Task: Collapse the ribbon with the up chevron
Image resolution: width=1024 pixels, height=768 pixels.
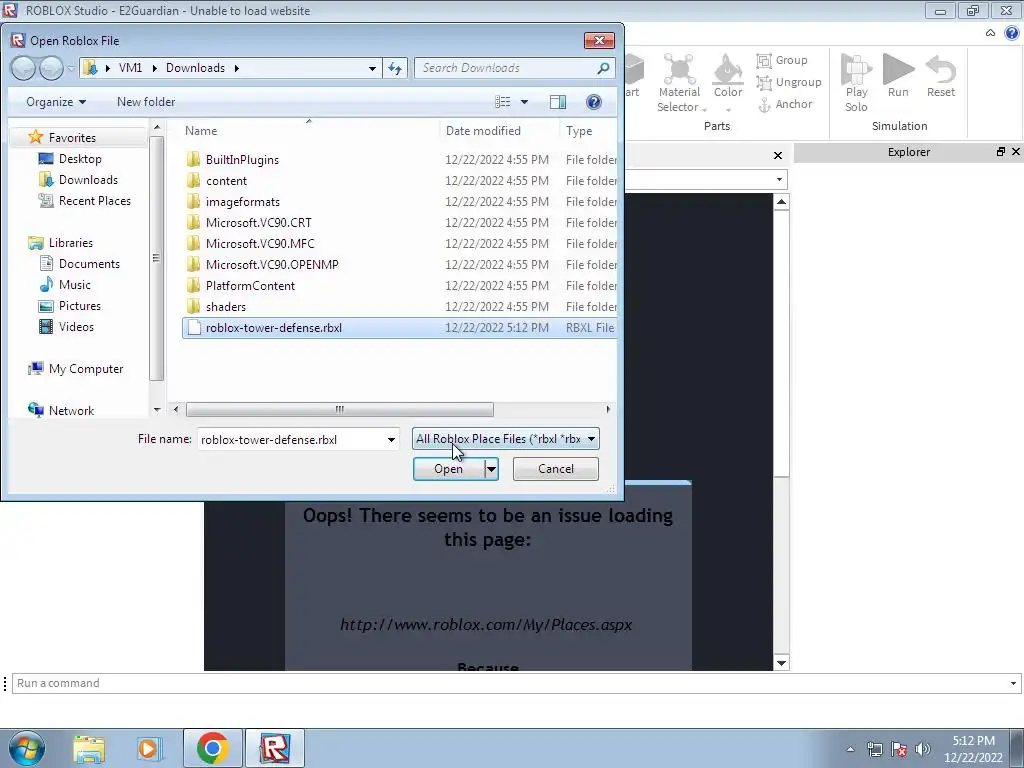Action: point(991,33)
